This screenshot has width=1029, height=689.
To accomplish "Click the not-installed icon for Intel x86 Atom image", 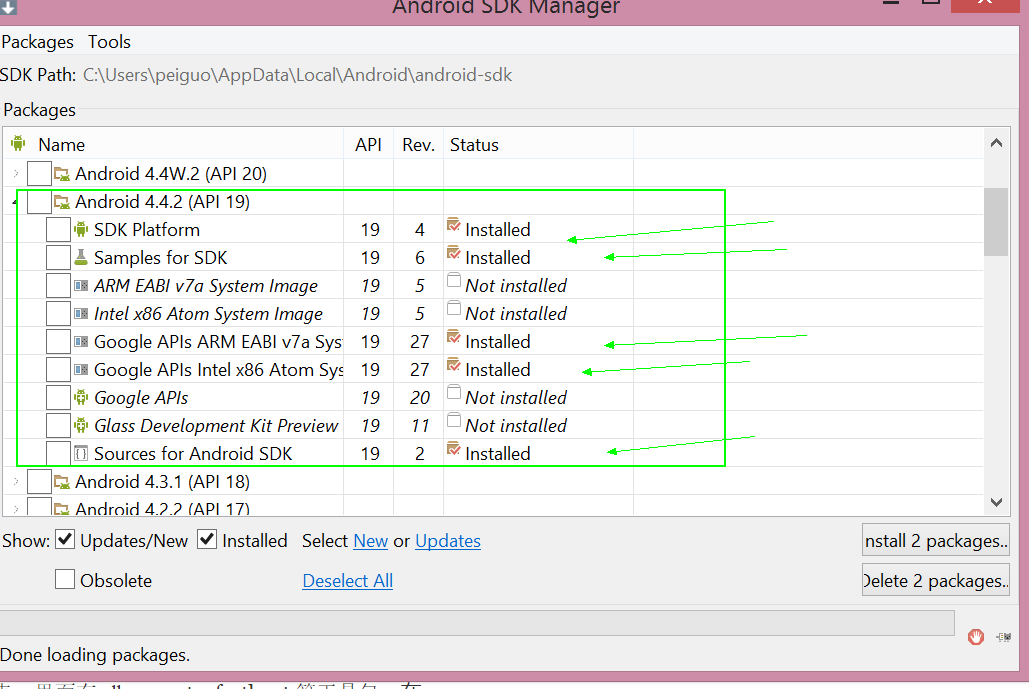I will tap(453, 309).
